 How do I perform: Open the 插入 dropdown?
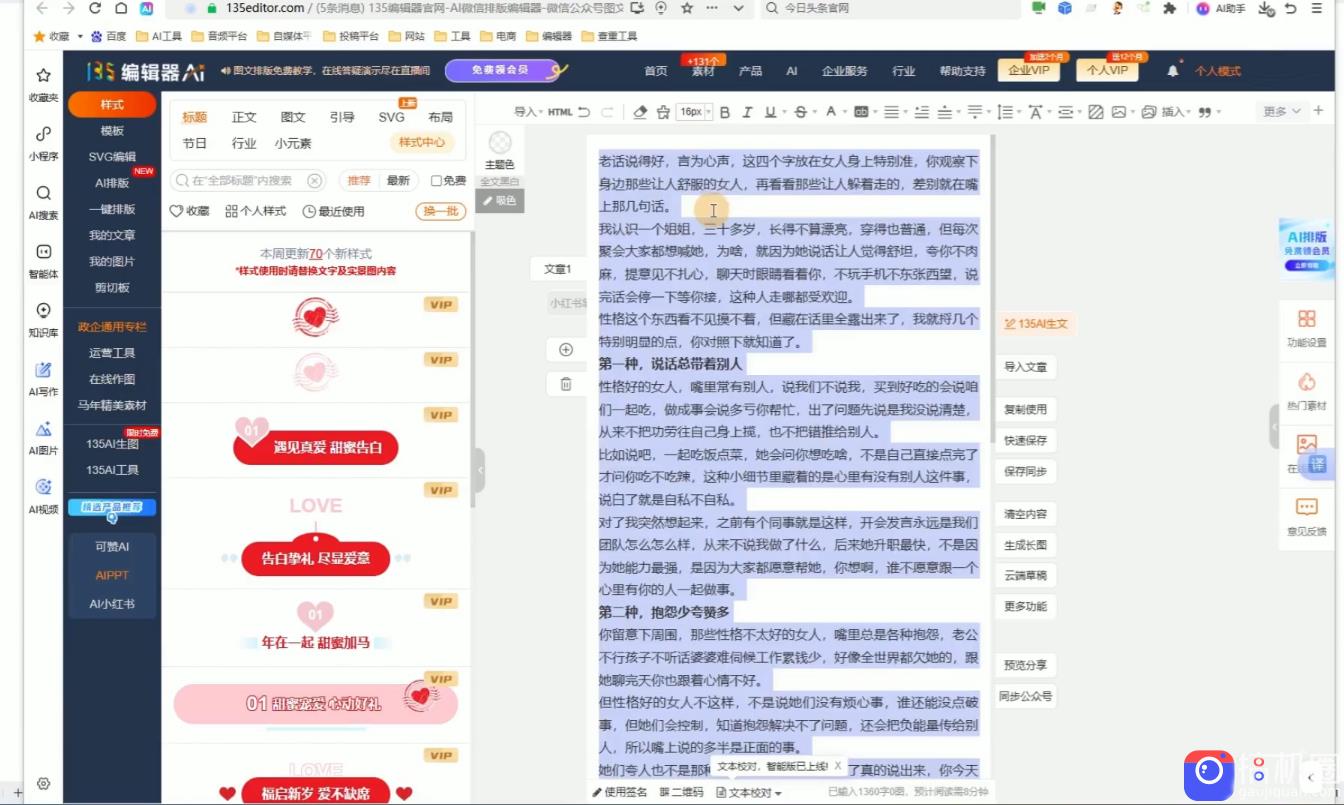[1176, 112]
